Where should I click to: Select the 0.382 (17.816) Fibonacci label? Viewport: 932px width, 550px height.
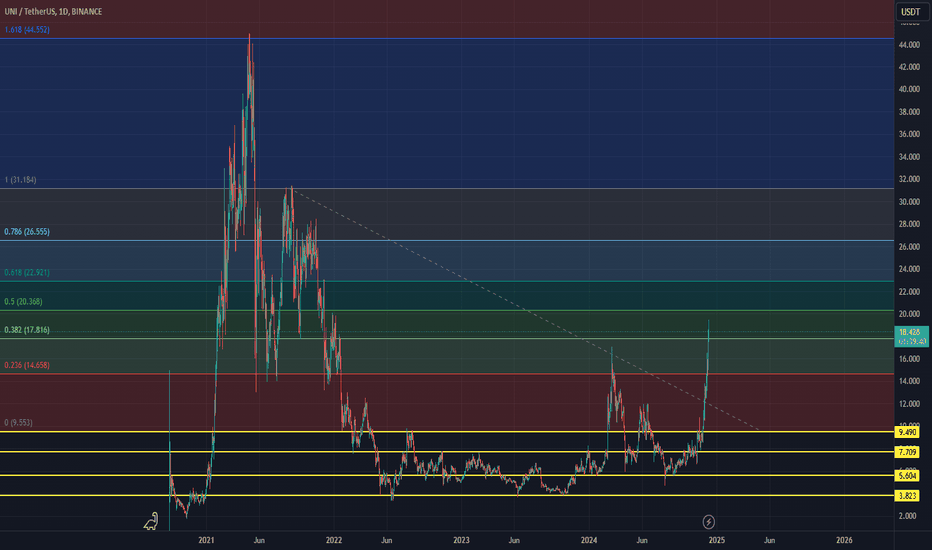click(27, 330)
